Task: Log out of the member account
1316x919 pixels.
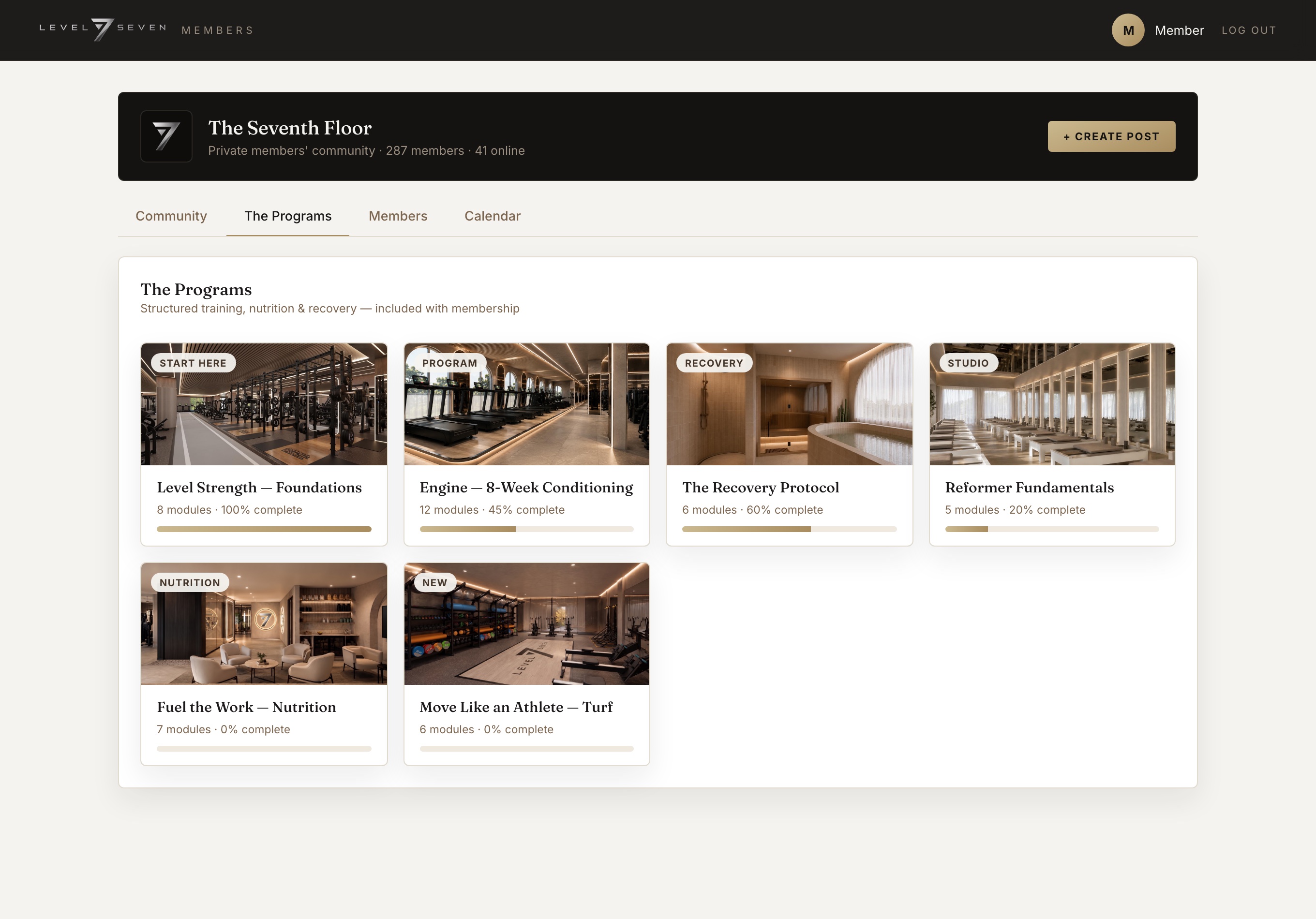Action: (1249, 30)
